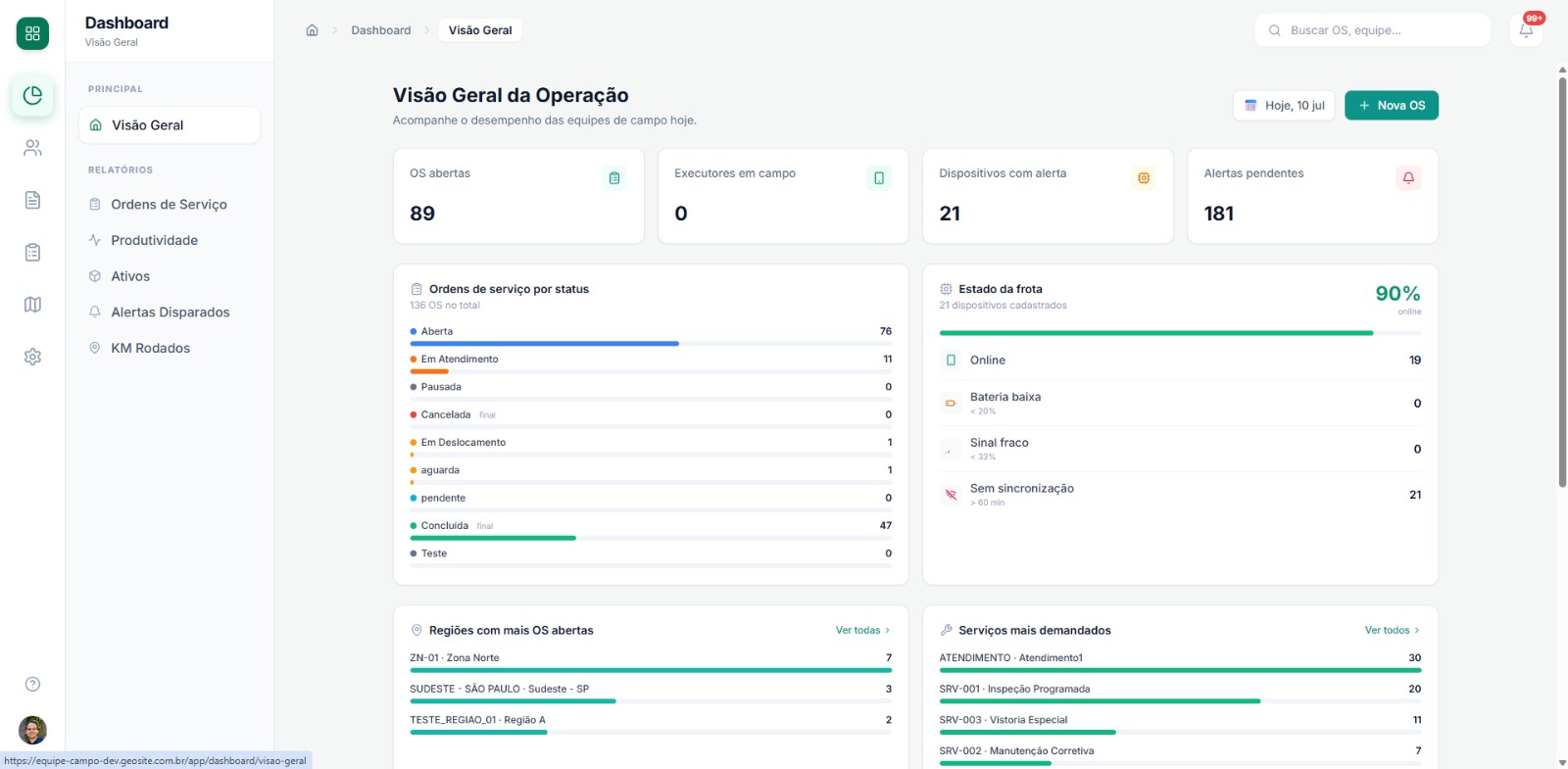1568x769 pixels.
Task: Select Ordens de Serviço menu item
Action: point(169,204)
